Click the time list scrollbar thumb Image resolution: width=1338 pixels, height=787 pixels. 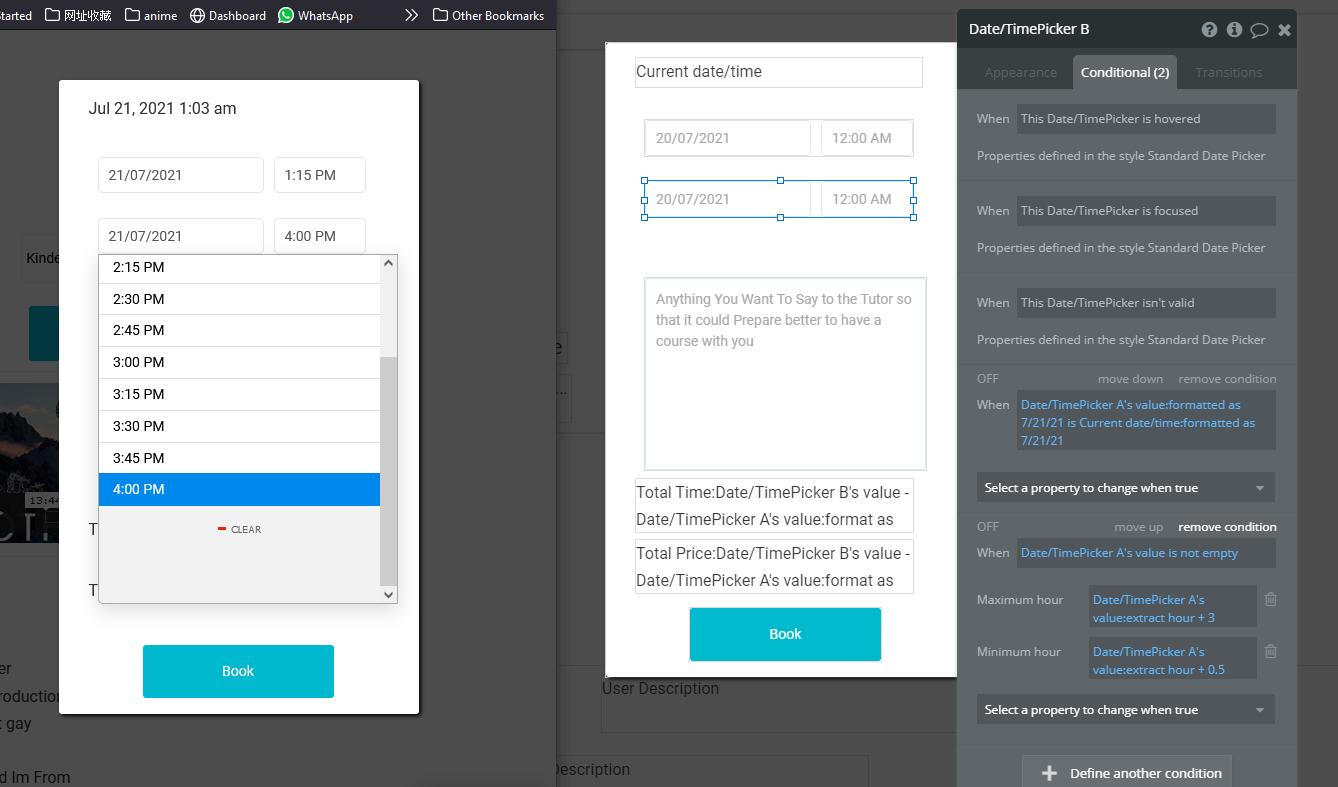(389, 470)
